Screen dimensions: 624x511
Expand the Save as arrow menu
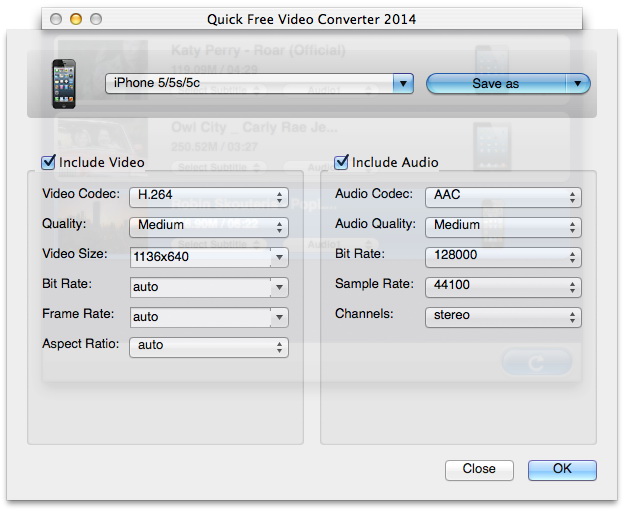point(577,84)
